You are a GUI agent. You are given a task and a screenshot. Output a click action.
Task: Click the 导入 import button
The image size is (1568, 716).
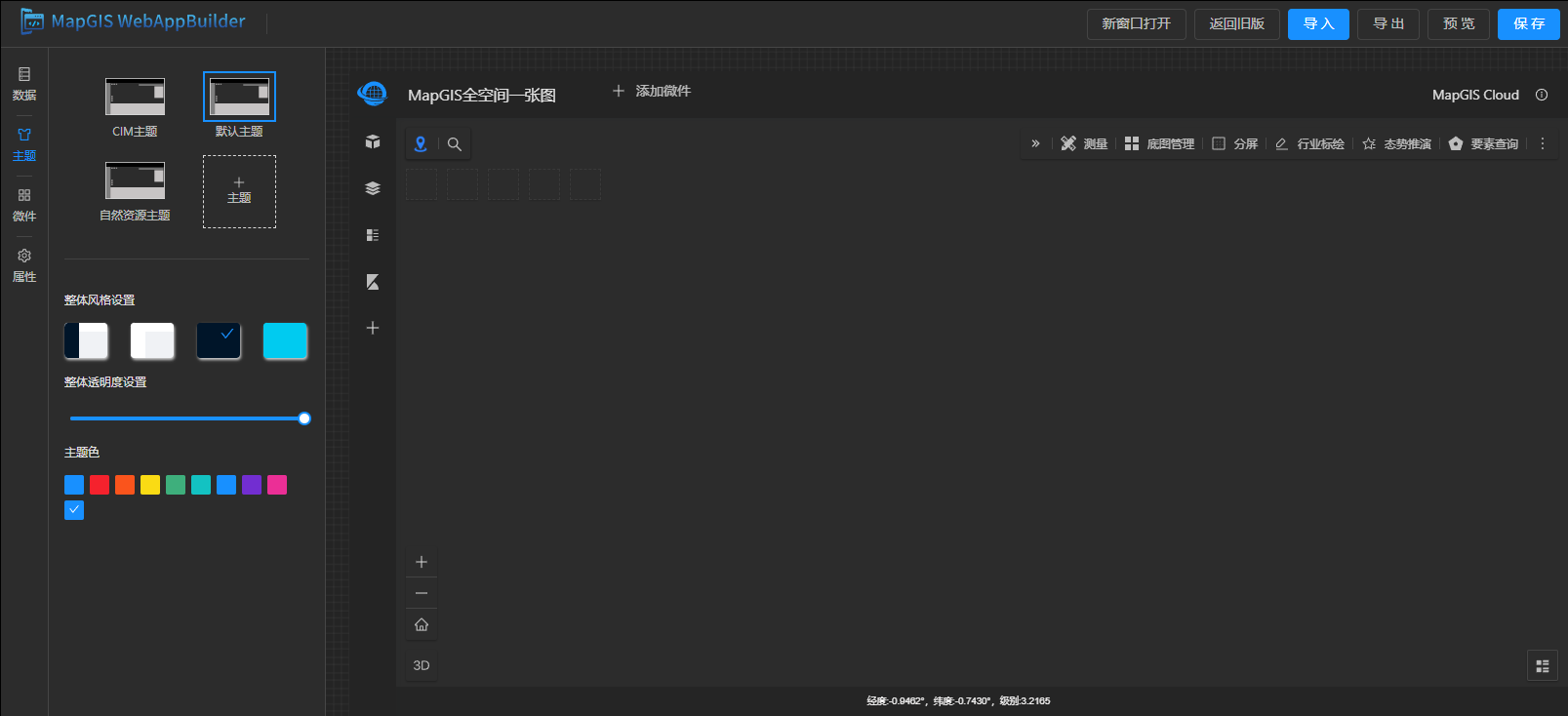[1318, 24]
